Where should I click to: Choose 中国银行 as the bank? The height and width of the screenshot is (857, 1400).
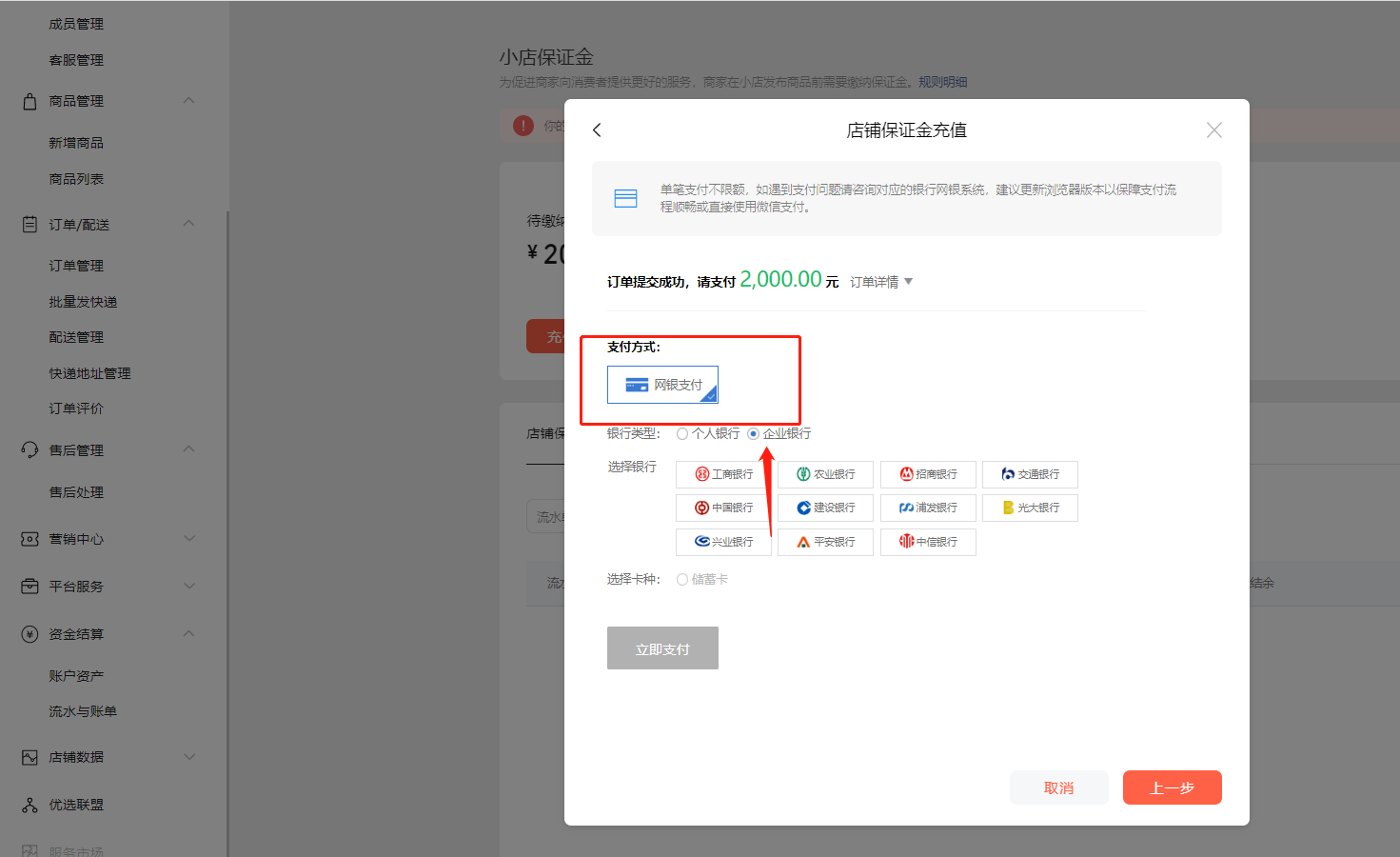723,508
